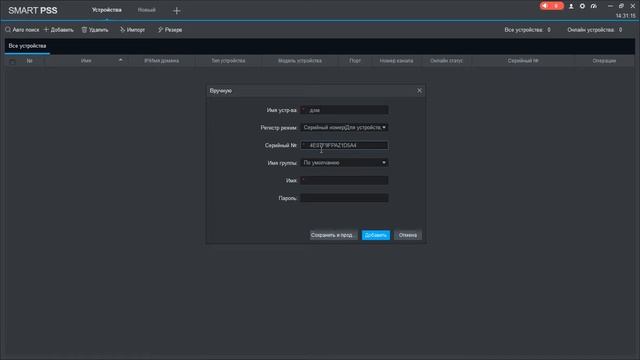Switch to the Устройства tab

click(107, 10)
